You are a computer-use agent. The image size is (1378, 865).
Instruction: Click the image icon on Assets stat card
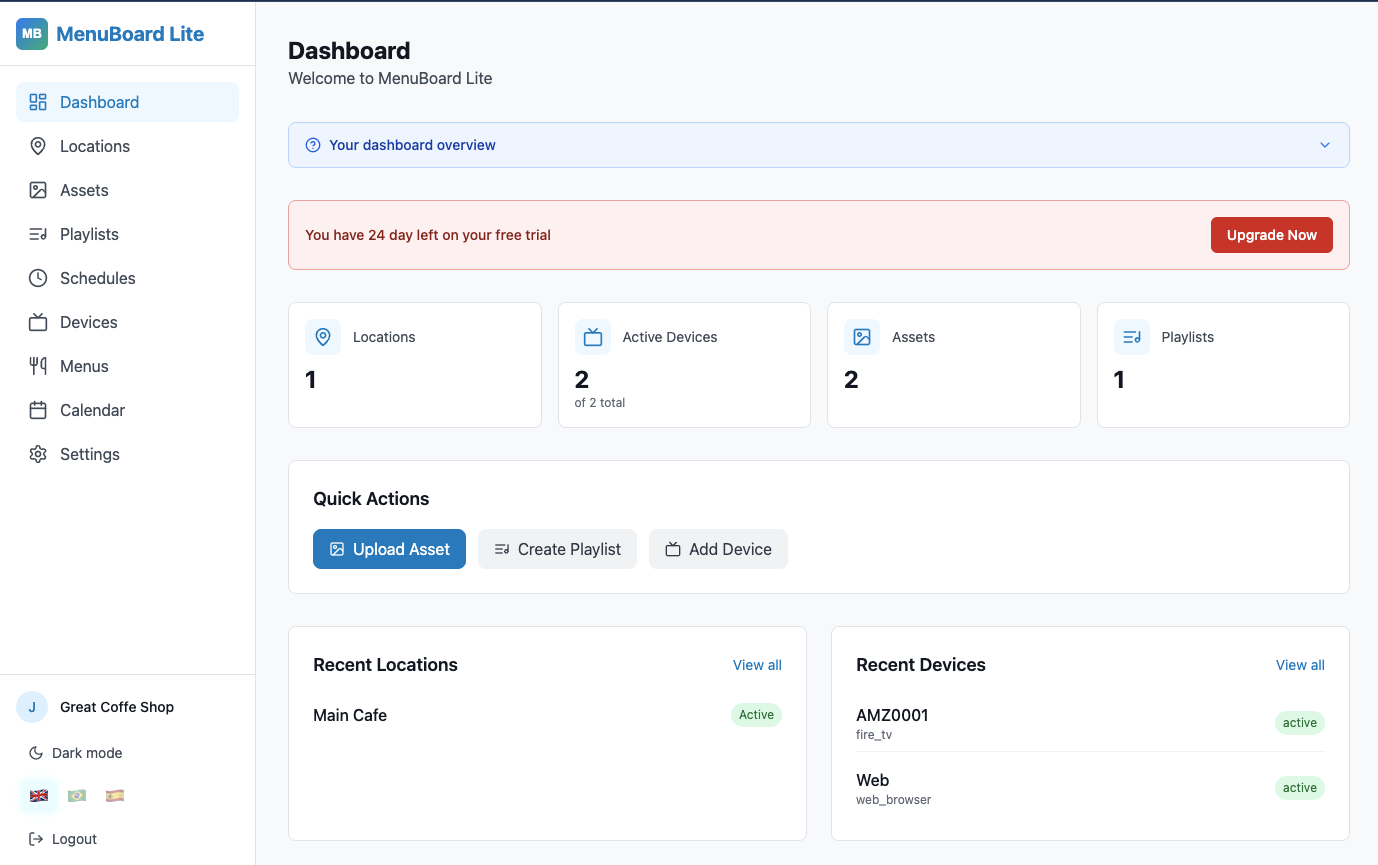click(x=862, y=337)
